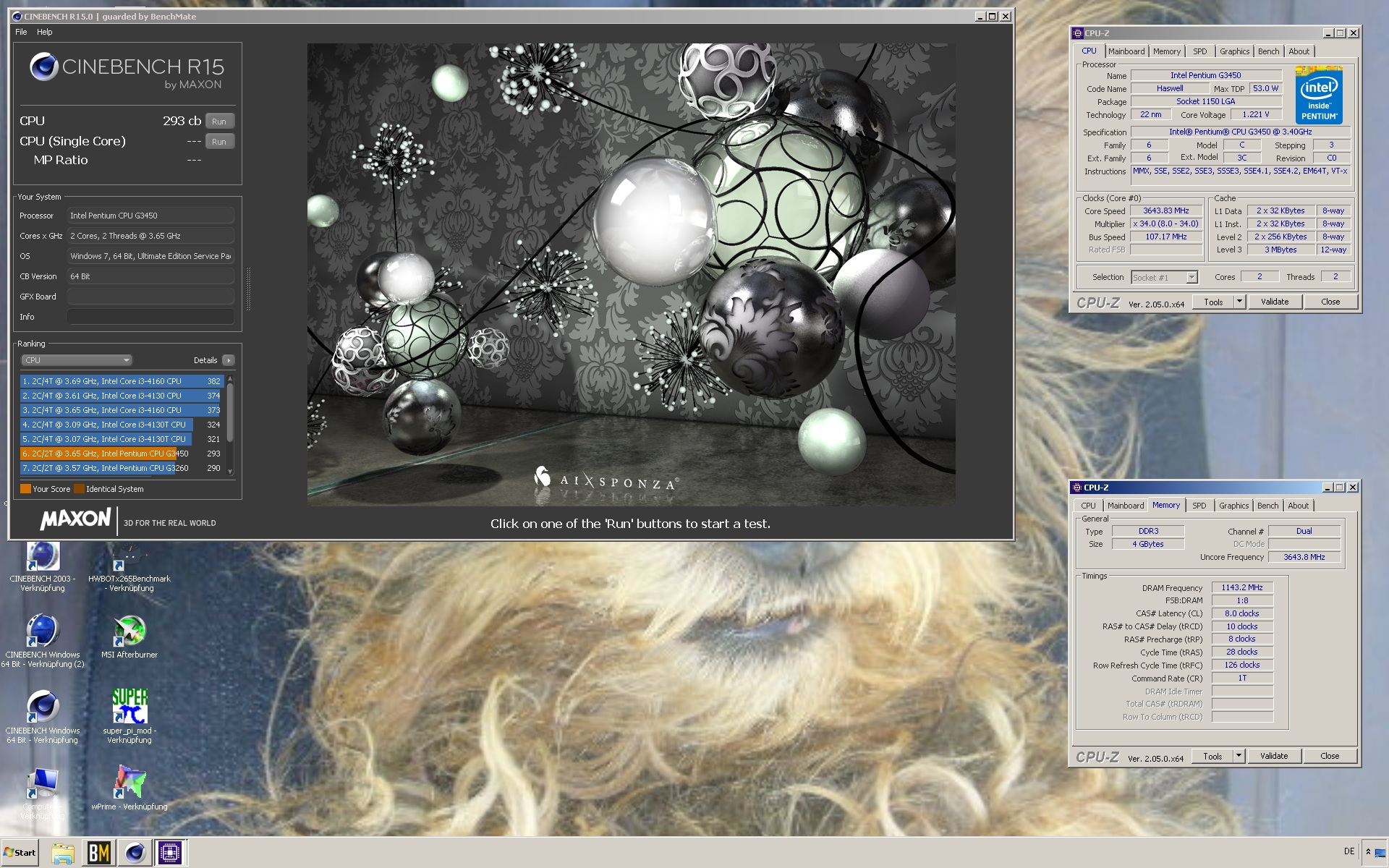
Task: Click Tools button in top CPU-Z
Action: (x=1213, y=302)
